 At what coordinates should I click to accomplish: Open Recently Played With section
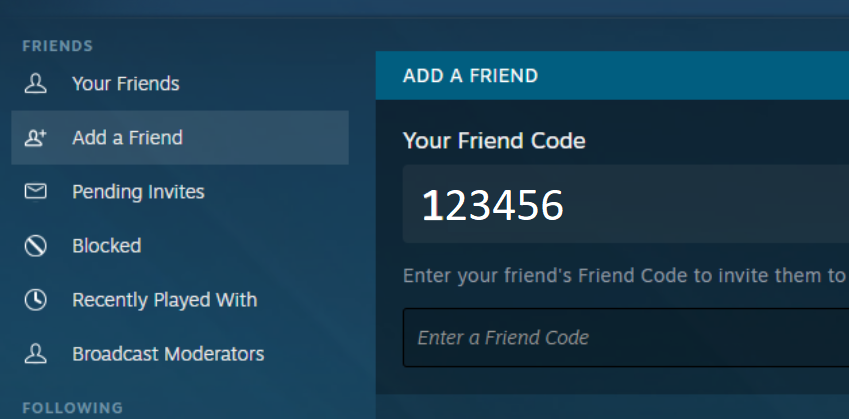click(180, 300)
